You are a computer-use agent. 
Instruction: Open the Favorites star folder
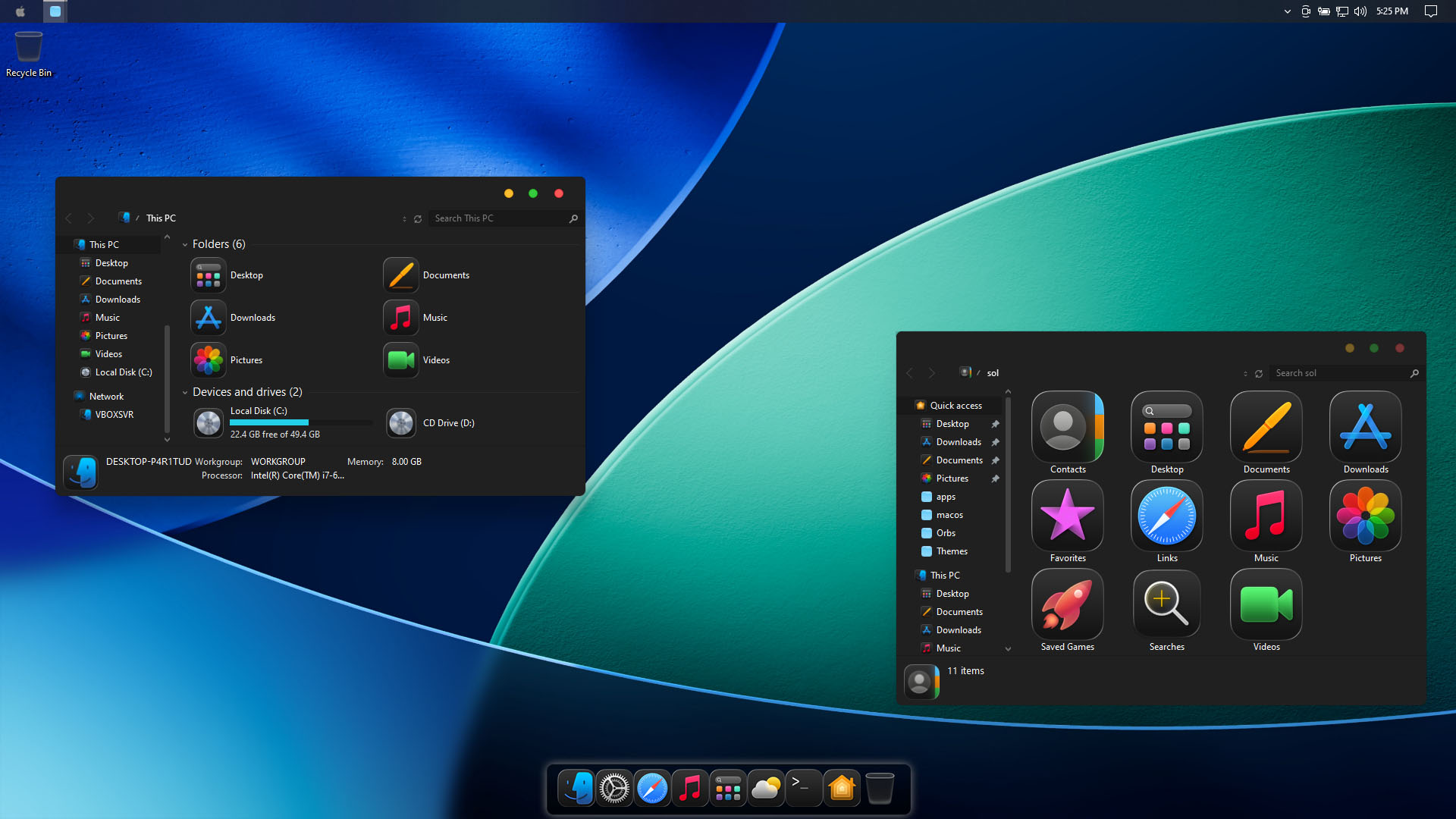(1067, 516)
